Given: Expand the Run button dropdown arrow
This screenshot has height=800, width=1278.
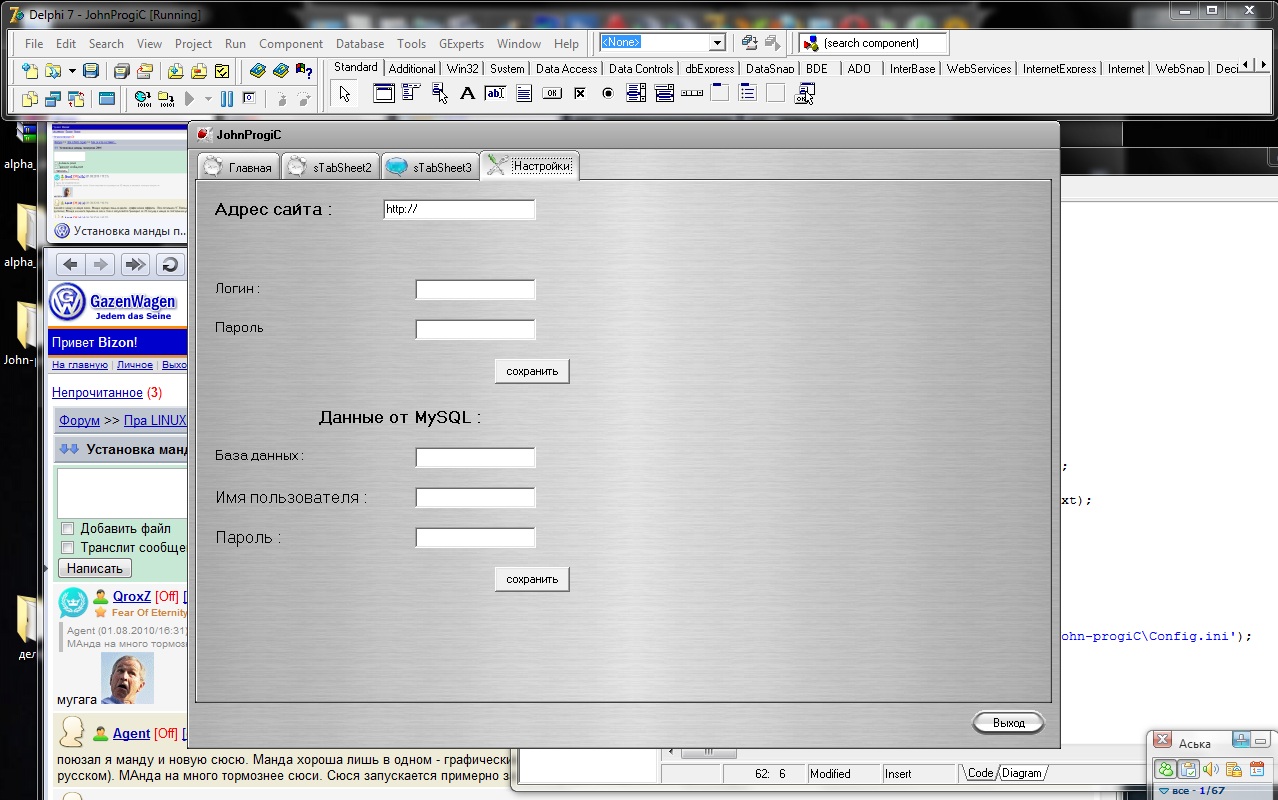Looking at the screenshot, I should (x=208, y=98).
